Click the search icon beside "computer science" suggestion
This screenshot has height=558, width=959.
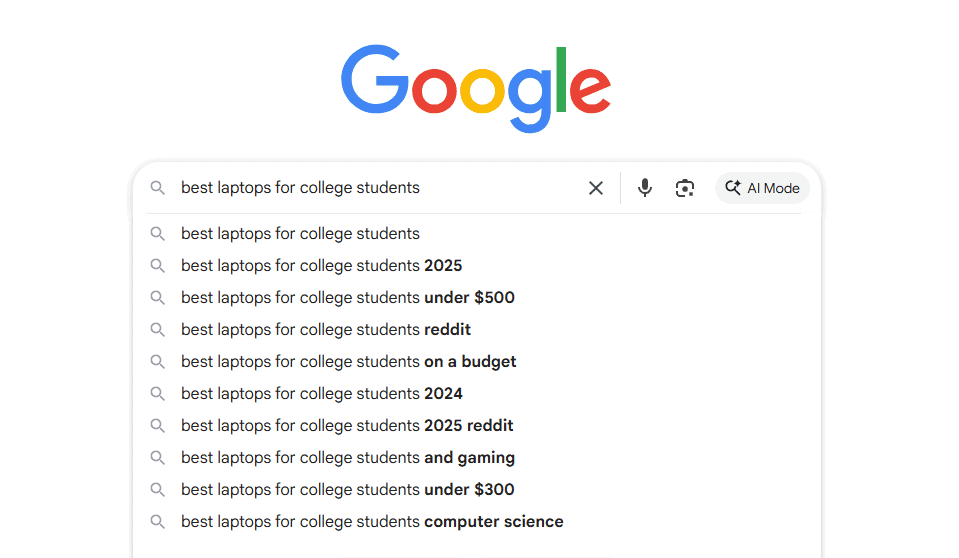pyautogui.click(x=157, y=522)
